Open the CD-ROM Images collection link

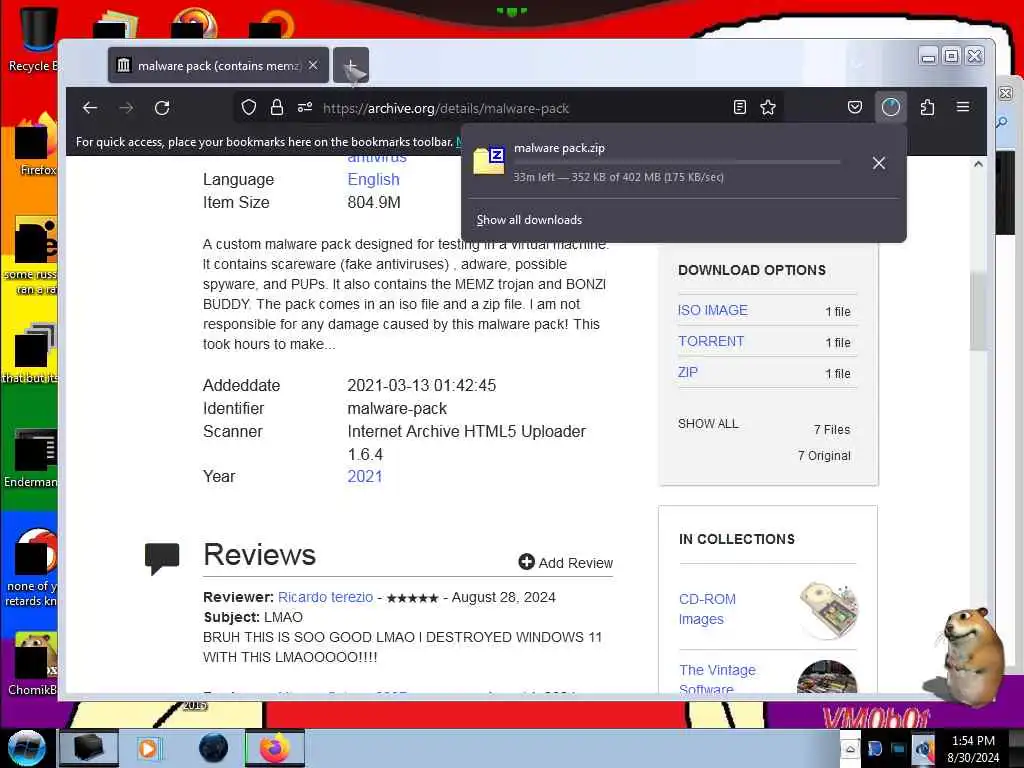pyautogui.click(x=707, y=609)
